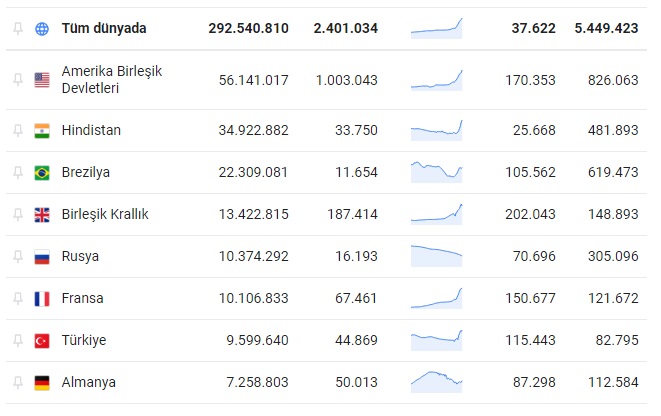Click the worldwide trend sparkline chart
Image resolution: width=661 pixels, height=416 pixels.
click(x=436, y=28)
